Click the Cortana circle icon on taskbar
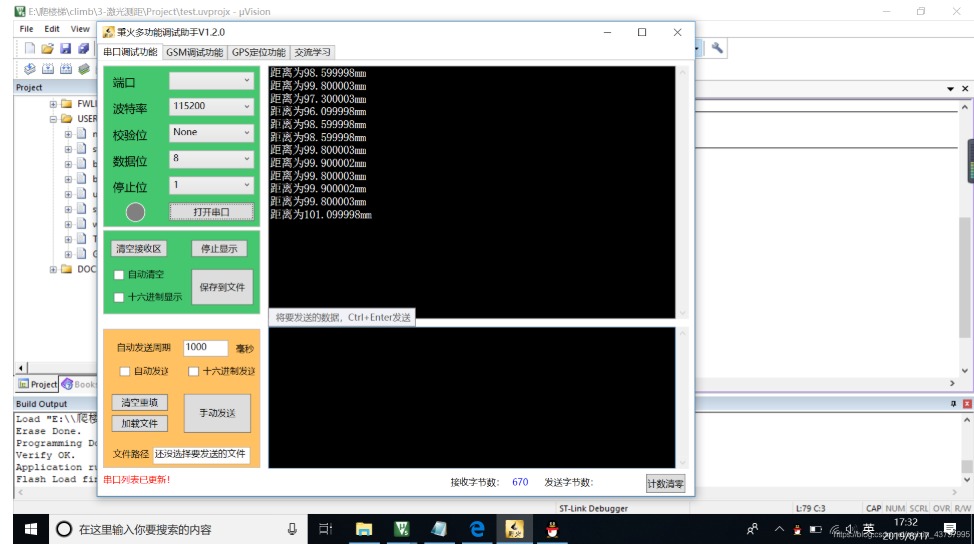The image size is (974, 551). click(x=63, y=529)
